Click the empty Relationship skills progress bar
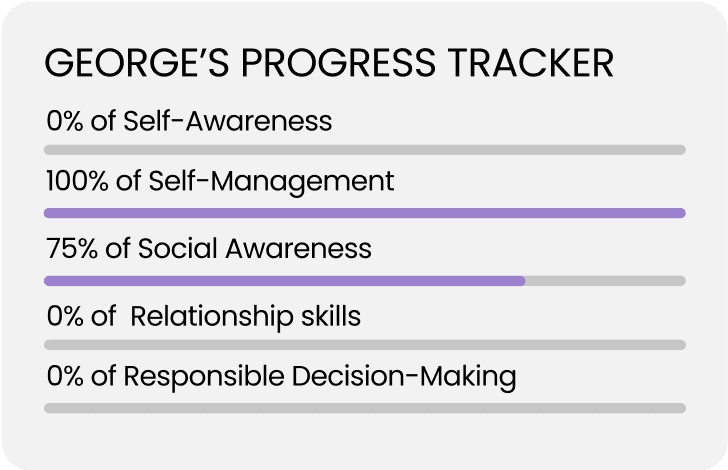Screen dimensions: 728x470 pyautogui.click(x=365, y=345)
